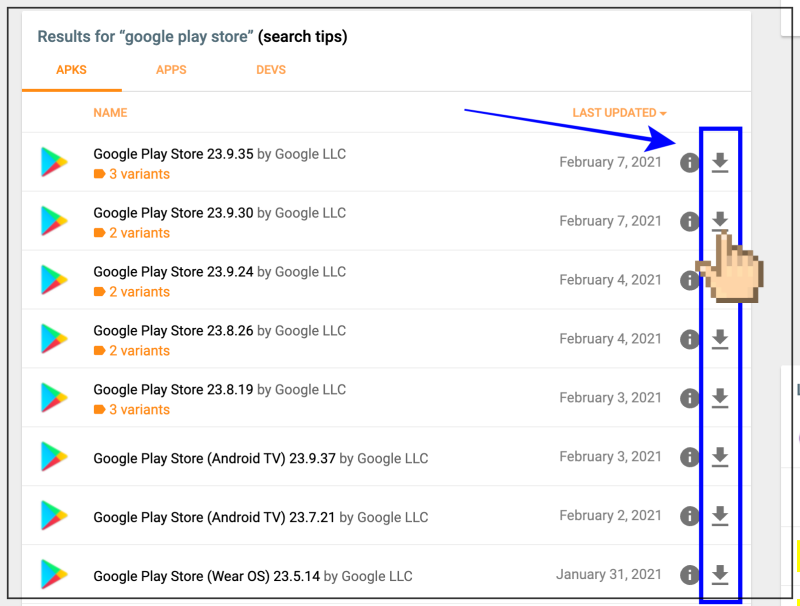Sort results by Last Updated

pyautogui.click(x=619, y=113)
